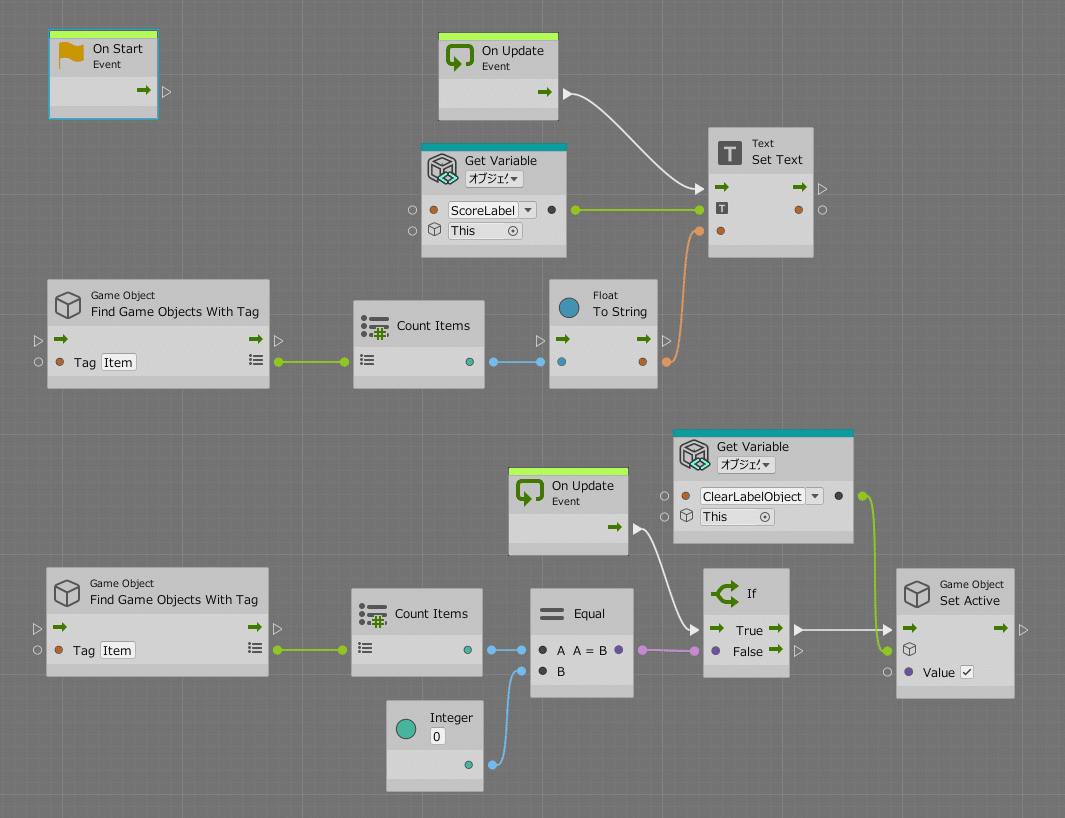Screen dimensions: 1065x818
Task: Click the Integer literal circle icon
Action: coord(406,728)
